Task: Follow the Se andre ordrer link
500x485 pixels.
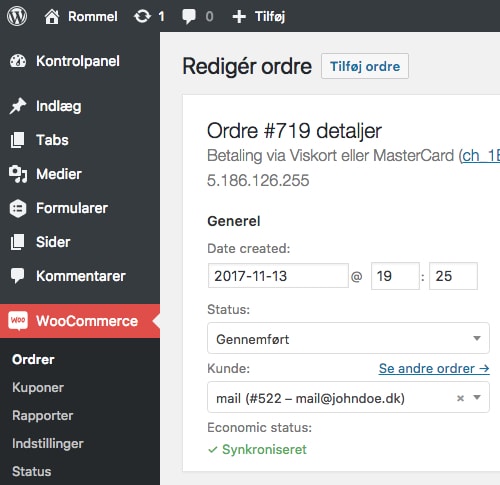Action: 434,368
